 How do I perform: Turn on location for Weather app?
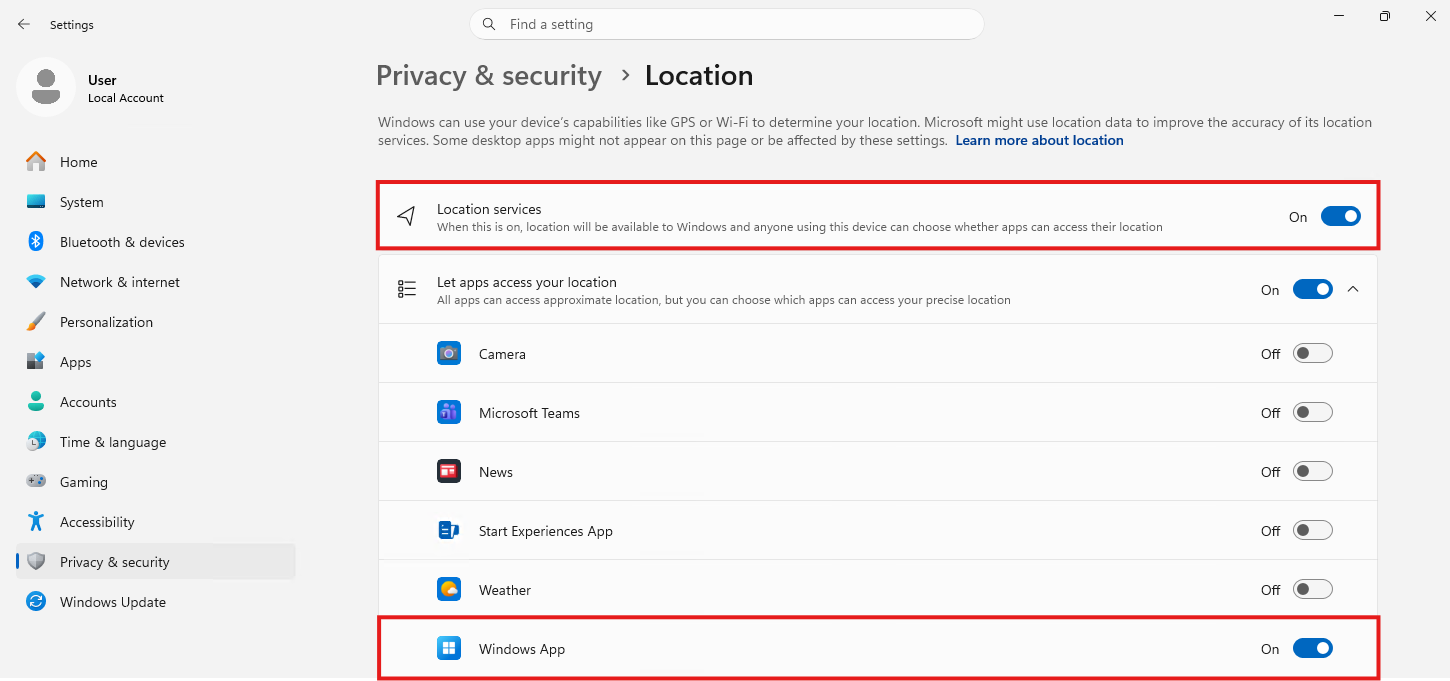click(x=1313, y=589)
